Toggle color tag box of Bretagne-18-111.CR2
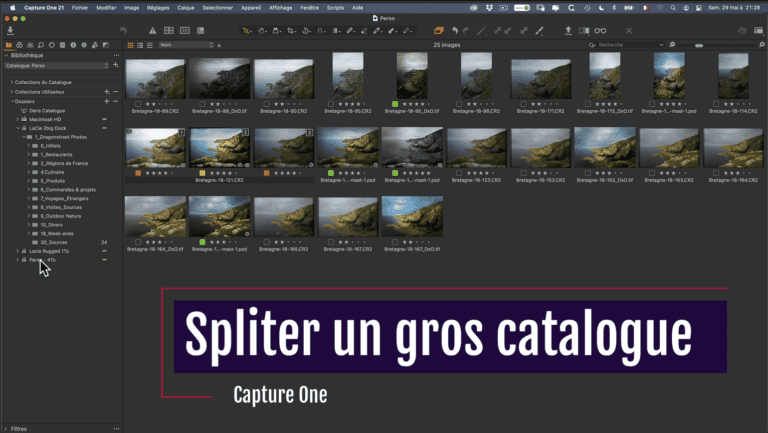Viewport: 768px width, 433px height. [x=523, y=104]
